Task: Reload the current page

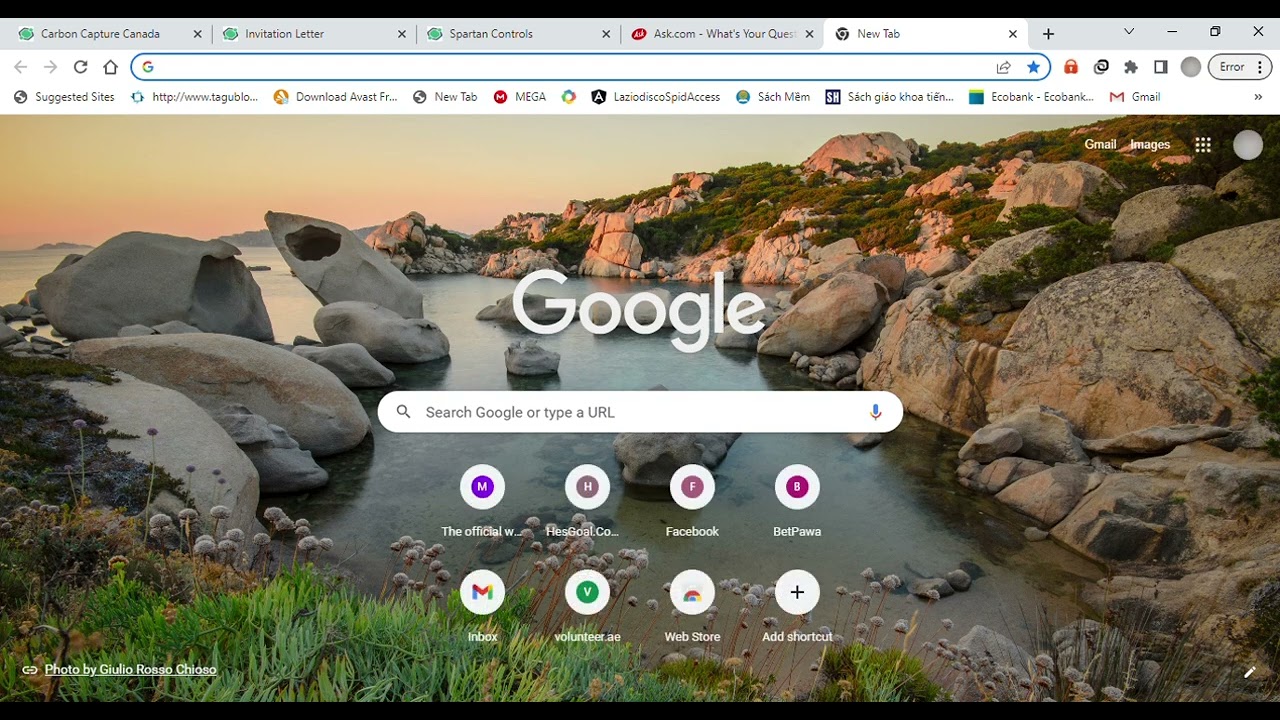Action: pos(80,67)
